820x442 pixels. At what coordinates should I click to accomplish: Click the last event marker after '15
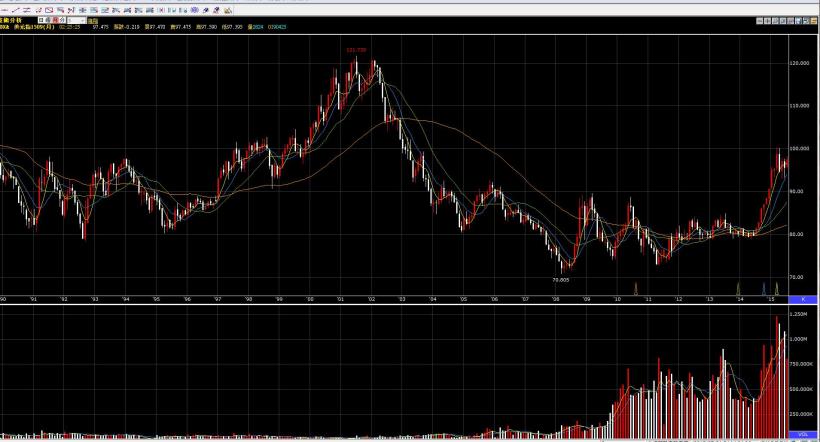pos(777,289)
